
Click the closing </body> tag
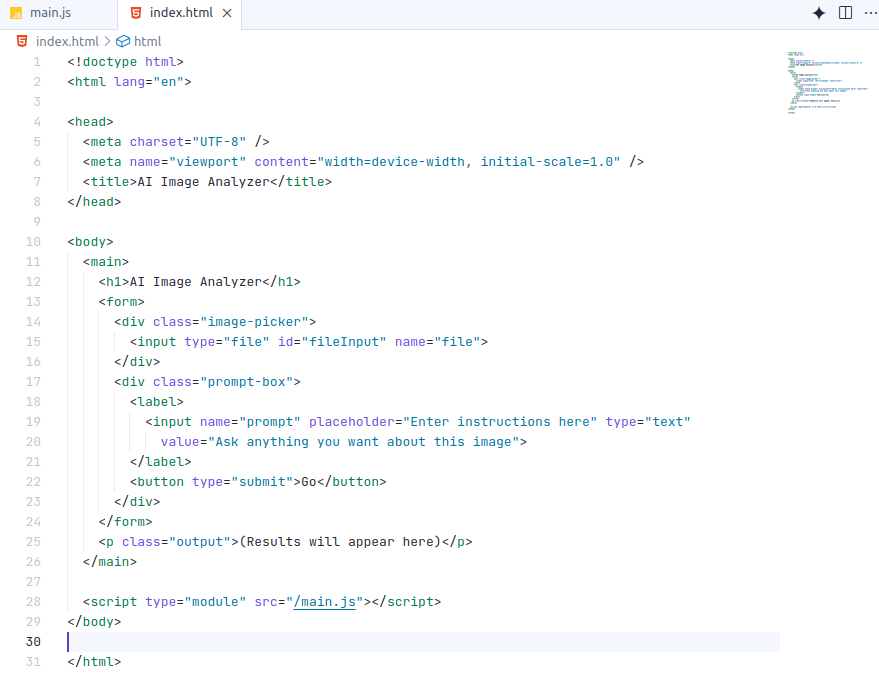tap(94, 622)
